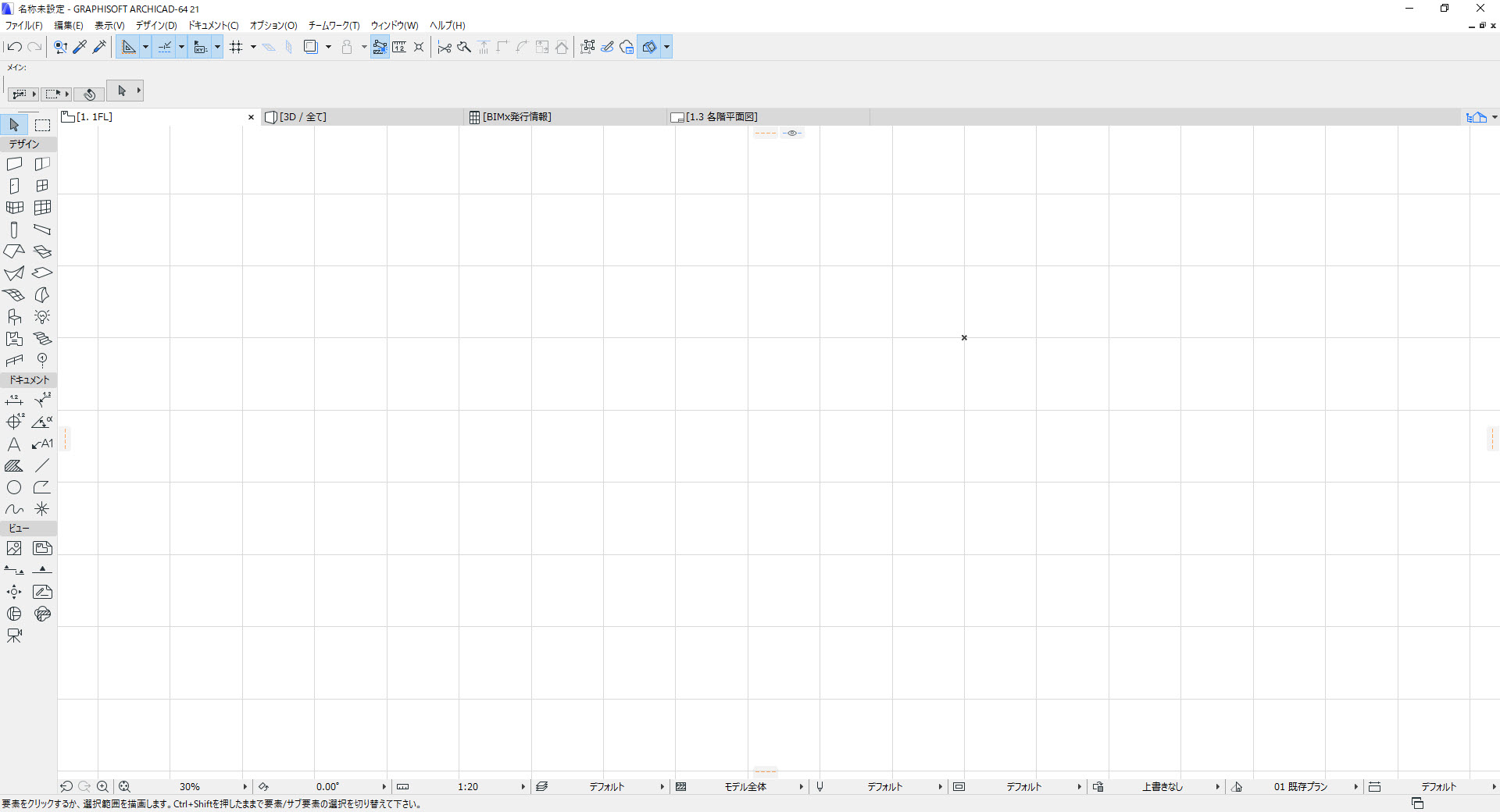Toggle Grid Snap in the toolbar
Screen dimensions: 1500x812
click(x=237, y=47)
